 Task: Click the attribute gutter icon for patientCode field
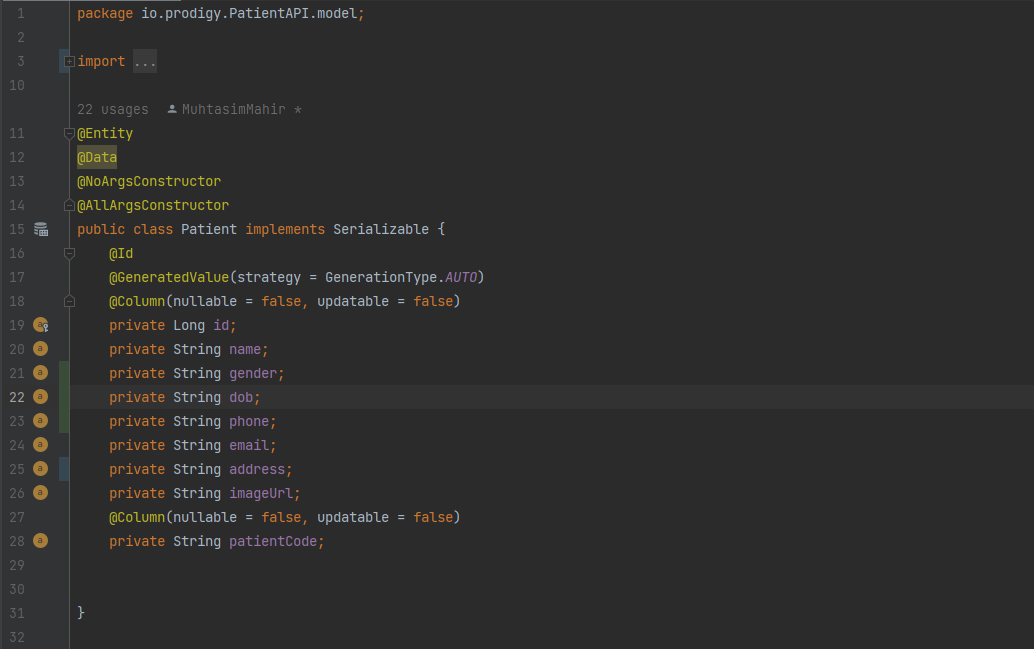(40, 541)
